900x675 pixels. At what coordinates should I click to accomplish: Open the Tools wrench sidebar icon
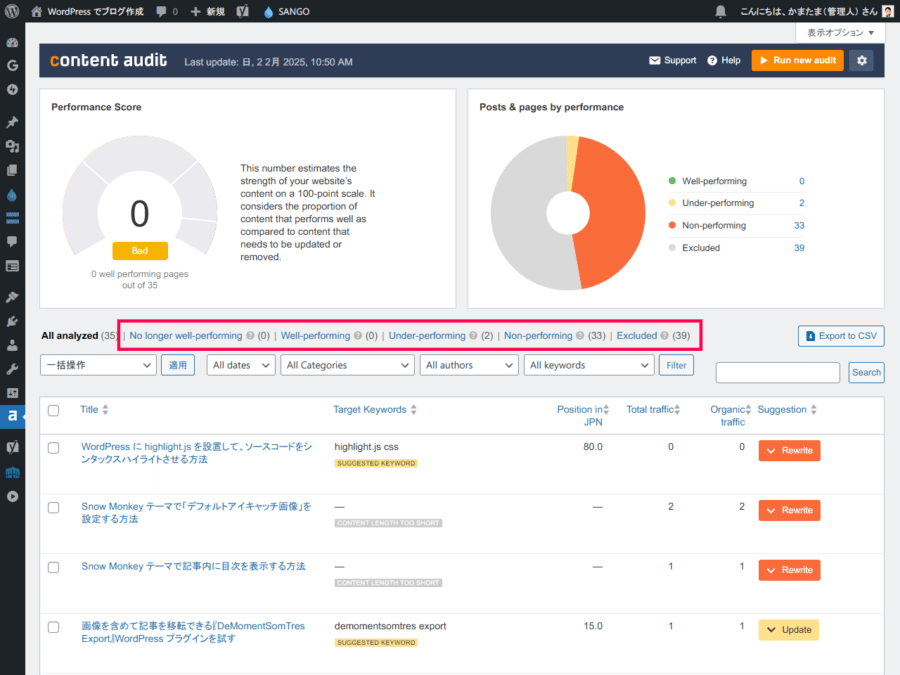12,369
